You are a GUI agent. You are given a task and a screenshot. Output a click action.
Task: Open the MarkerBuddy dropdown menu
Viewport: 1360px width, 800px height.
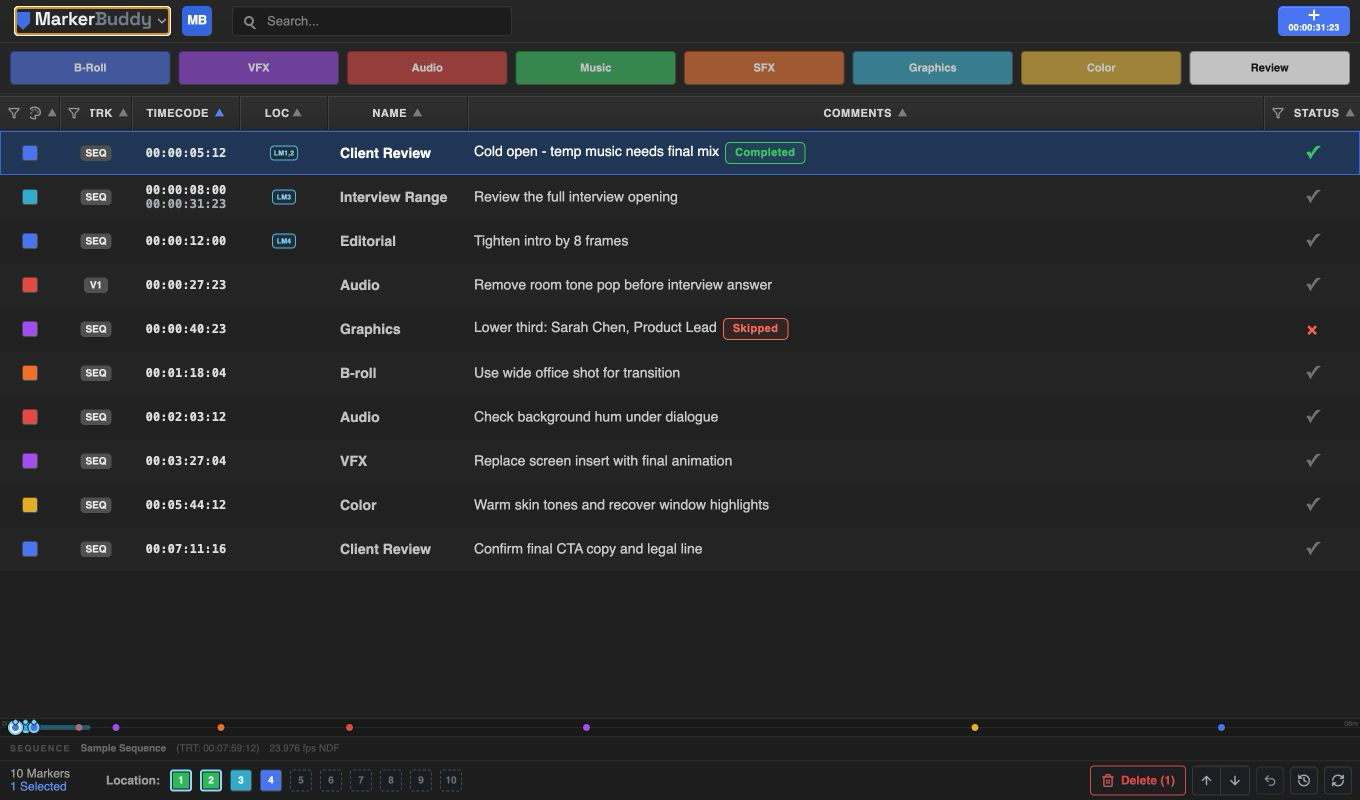(x=92, y=20)
